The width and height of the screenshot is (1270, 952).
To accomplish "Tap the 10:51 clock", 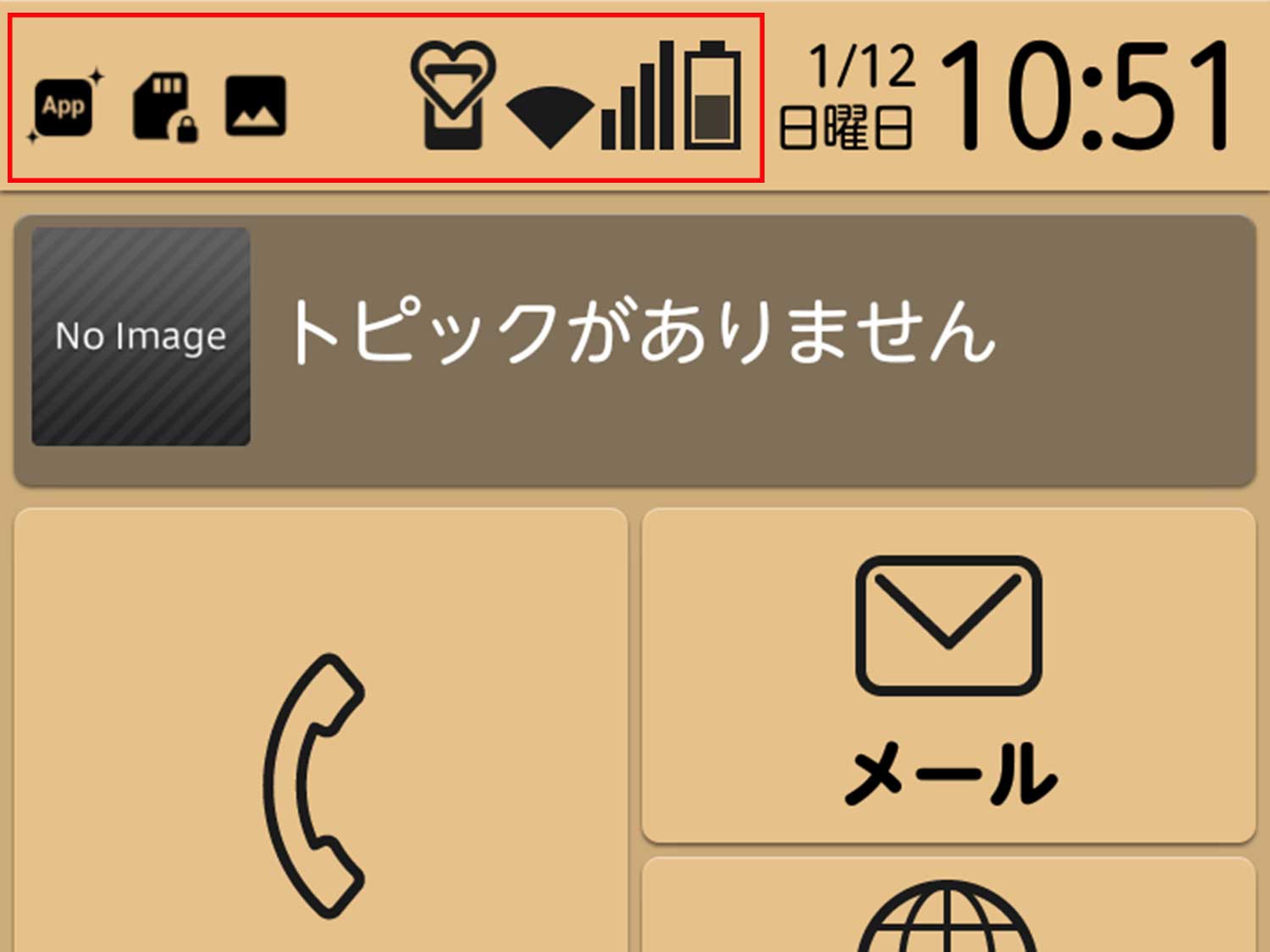I will (1085, 95).
